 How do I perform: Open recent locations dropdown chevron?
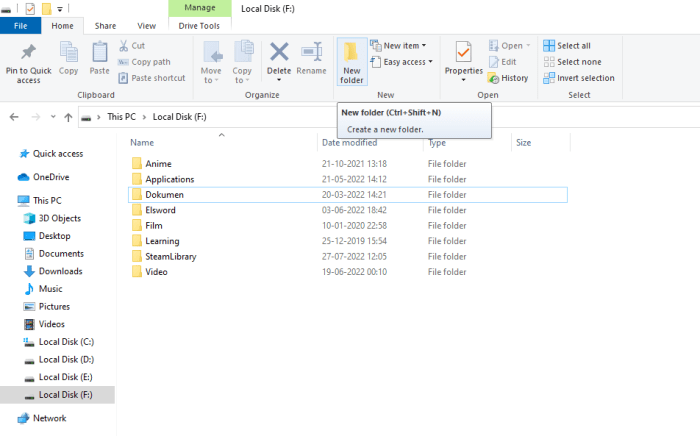[x=53, y=117]
